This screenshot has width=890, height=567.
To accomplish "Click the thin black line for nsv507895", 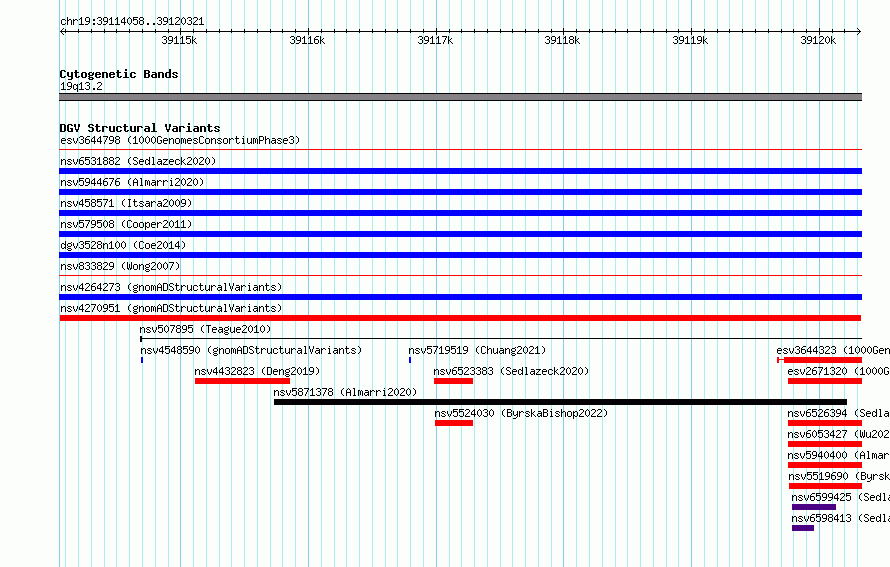I will click(x=501, y=339).
